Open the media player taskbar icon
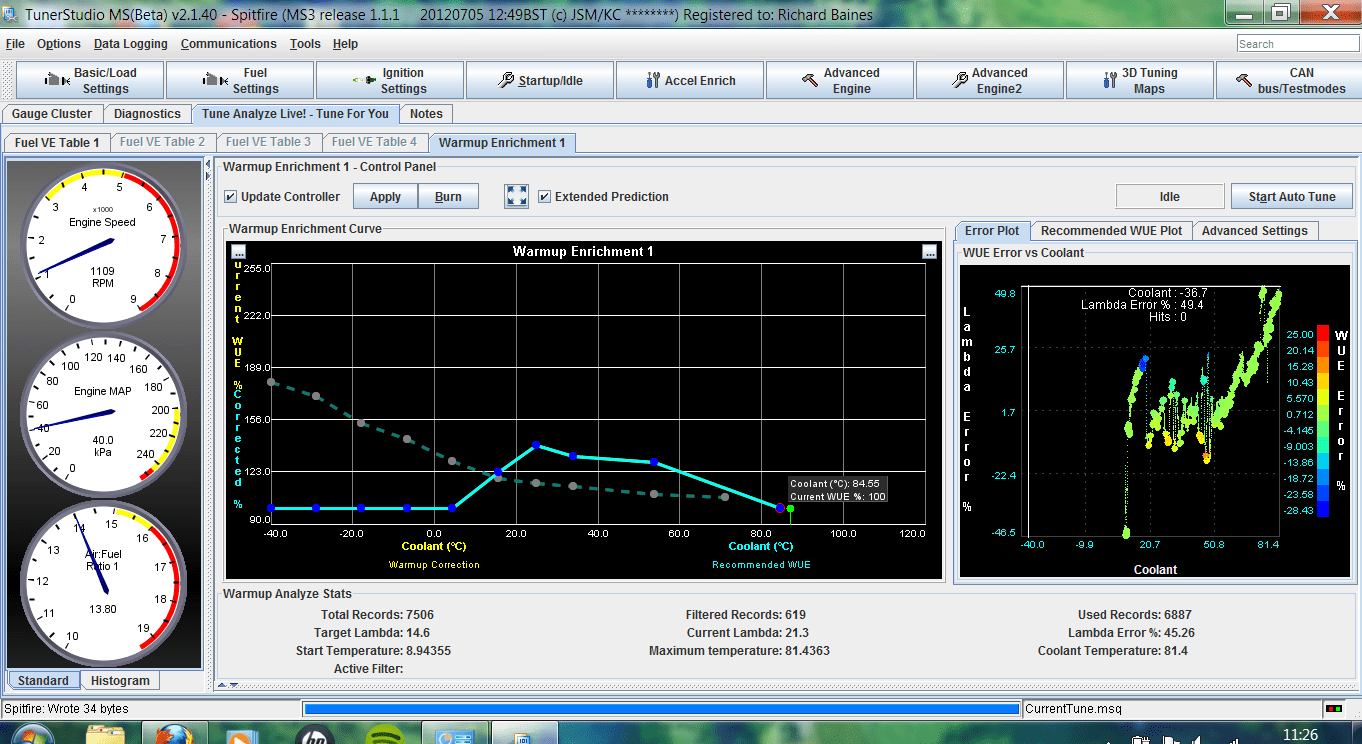1362x744 pixels. (x=243, y=737)
